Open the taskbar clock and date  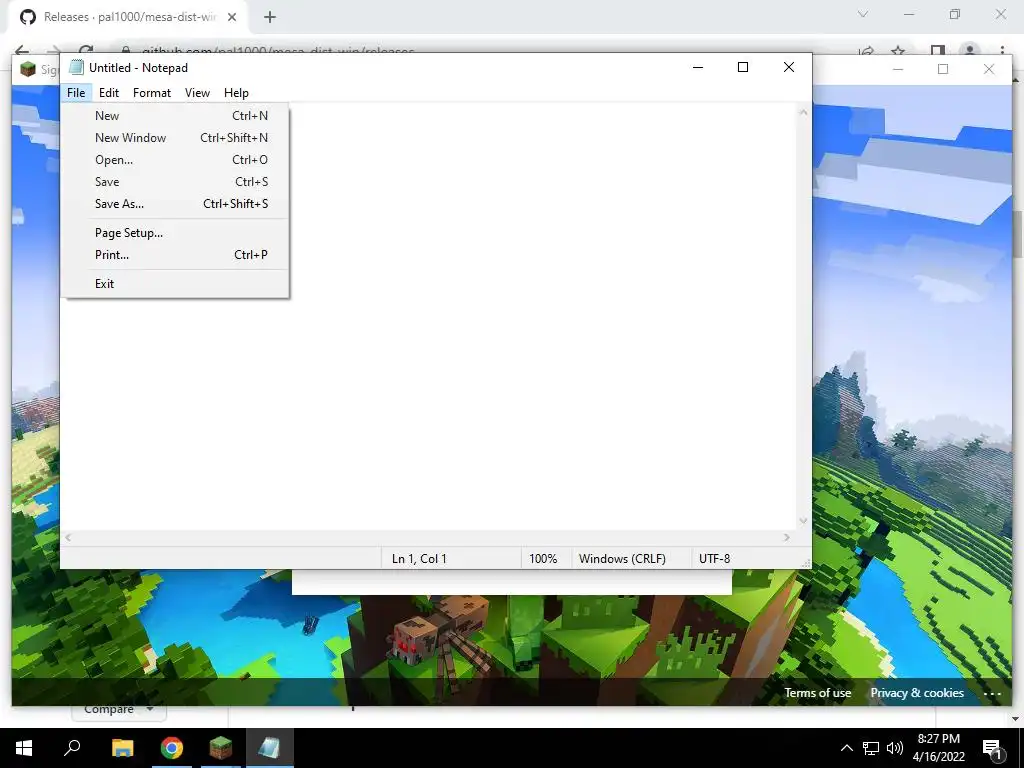[938, 748]
